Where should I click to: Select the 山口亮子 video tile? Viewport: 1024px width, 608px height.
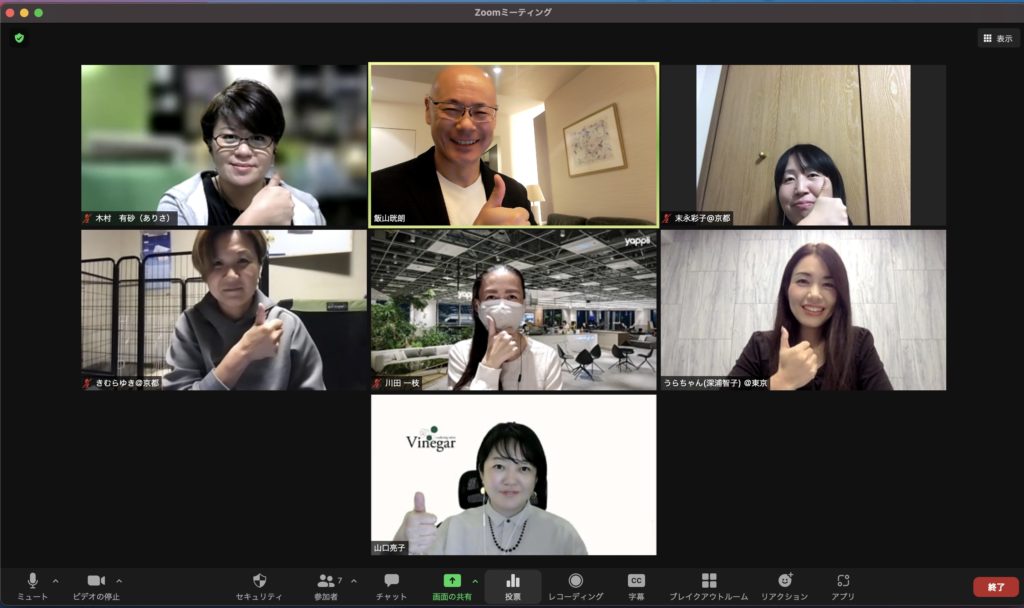514,475
